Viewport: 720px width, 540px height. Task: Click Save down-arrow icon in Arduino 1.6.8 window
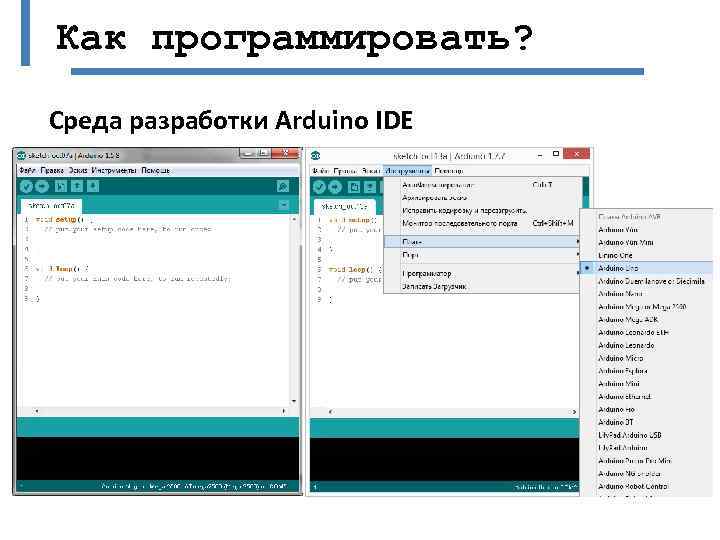coord(93,186)
